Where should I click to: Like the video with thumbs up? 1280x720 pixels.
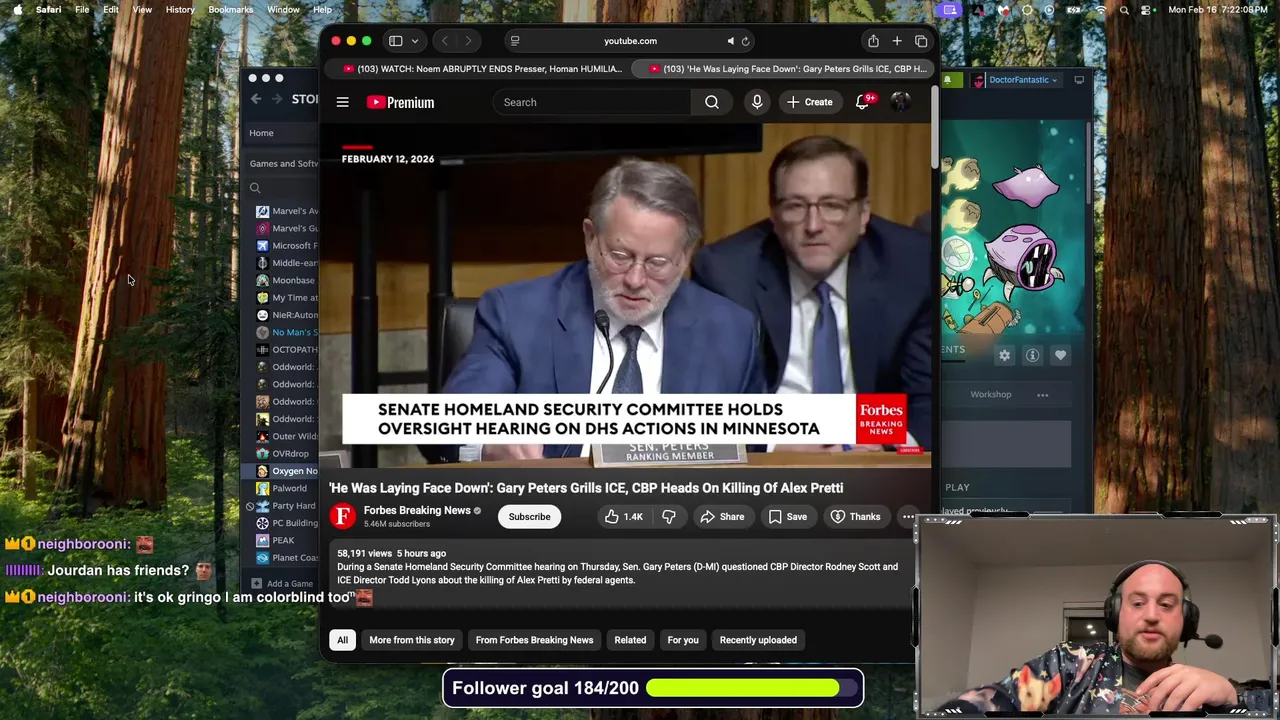coord(626,517)
